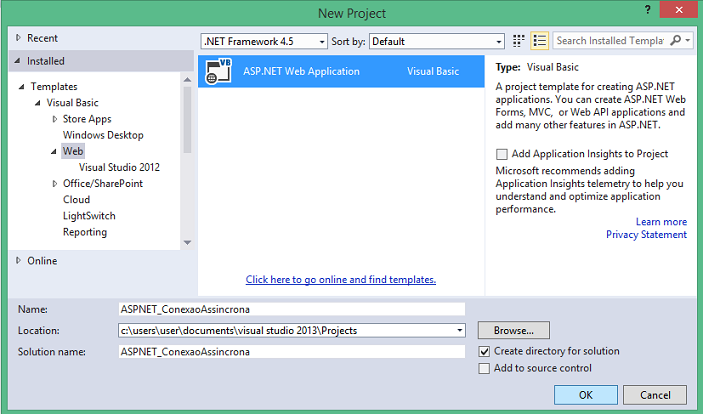The image size is (703, 414).
Task: Collapse the Templates tree node
Action: (x=21, y=87)
